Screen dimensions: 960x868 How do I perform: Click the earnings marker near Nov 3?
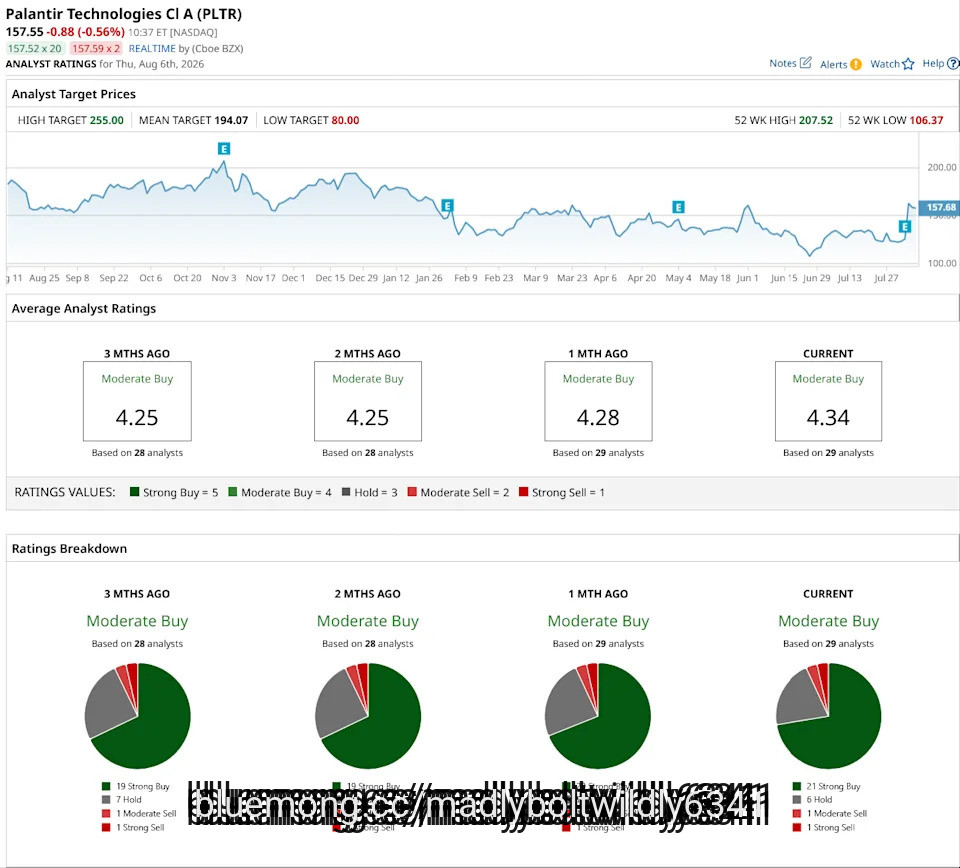(224, 149)
